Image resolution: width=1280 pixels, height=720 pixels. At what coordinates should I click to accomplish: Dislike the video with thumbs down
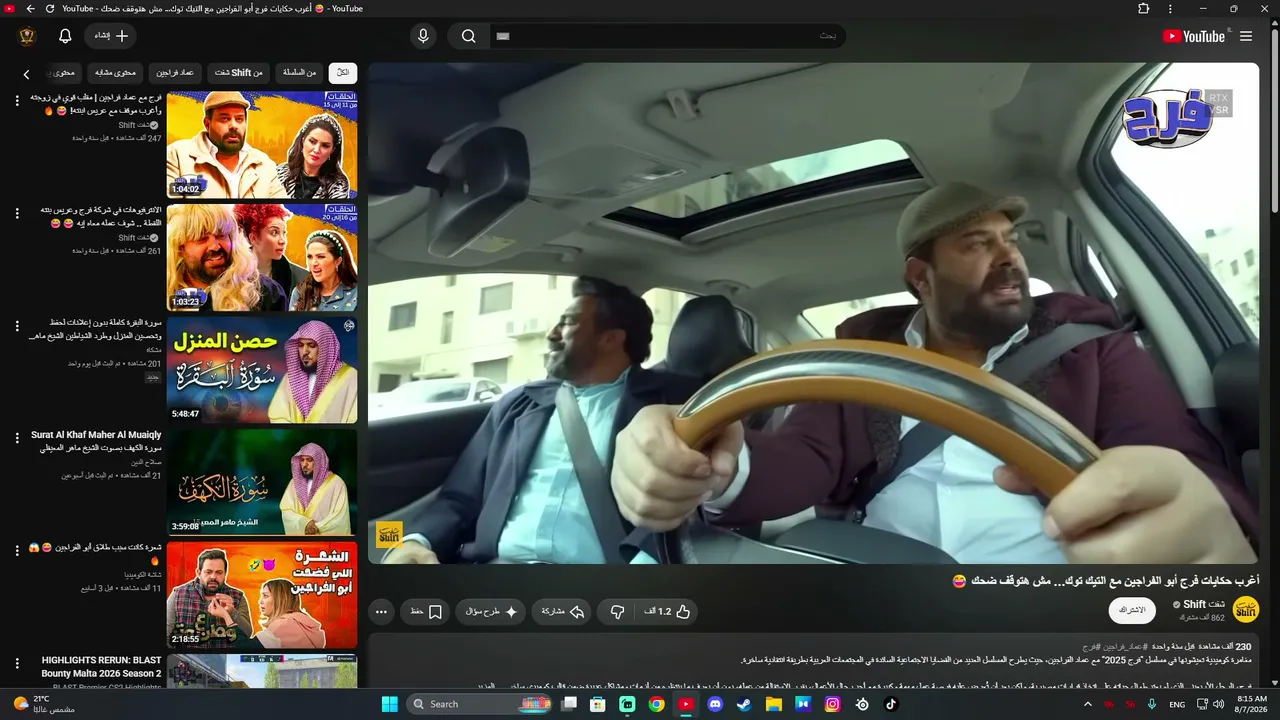coord(618,611)
